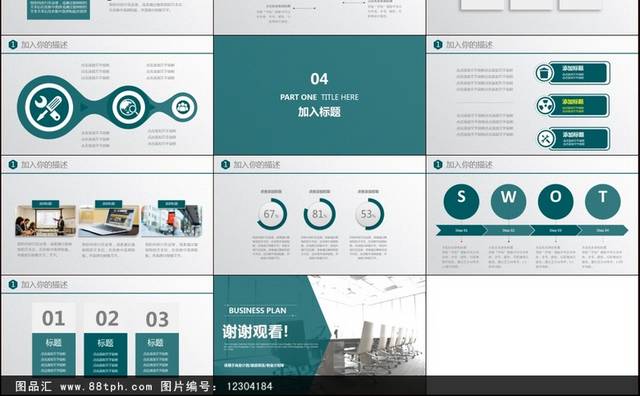Click the number 1 badge on the percentage rings slide

pos(225,165)
